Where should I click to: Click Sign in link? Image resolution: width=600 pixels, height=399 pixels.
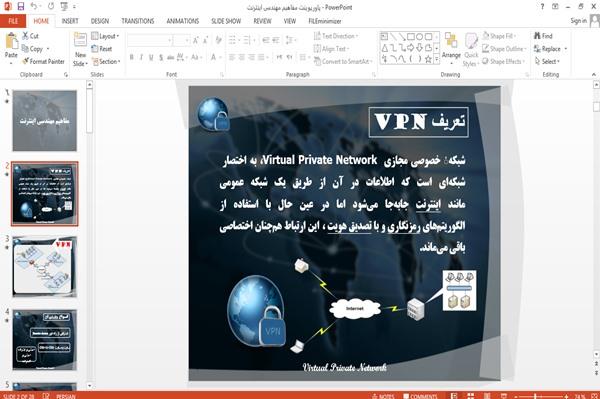pos(578,21)
